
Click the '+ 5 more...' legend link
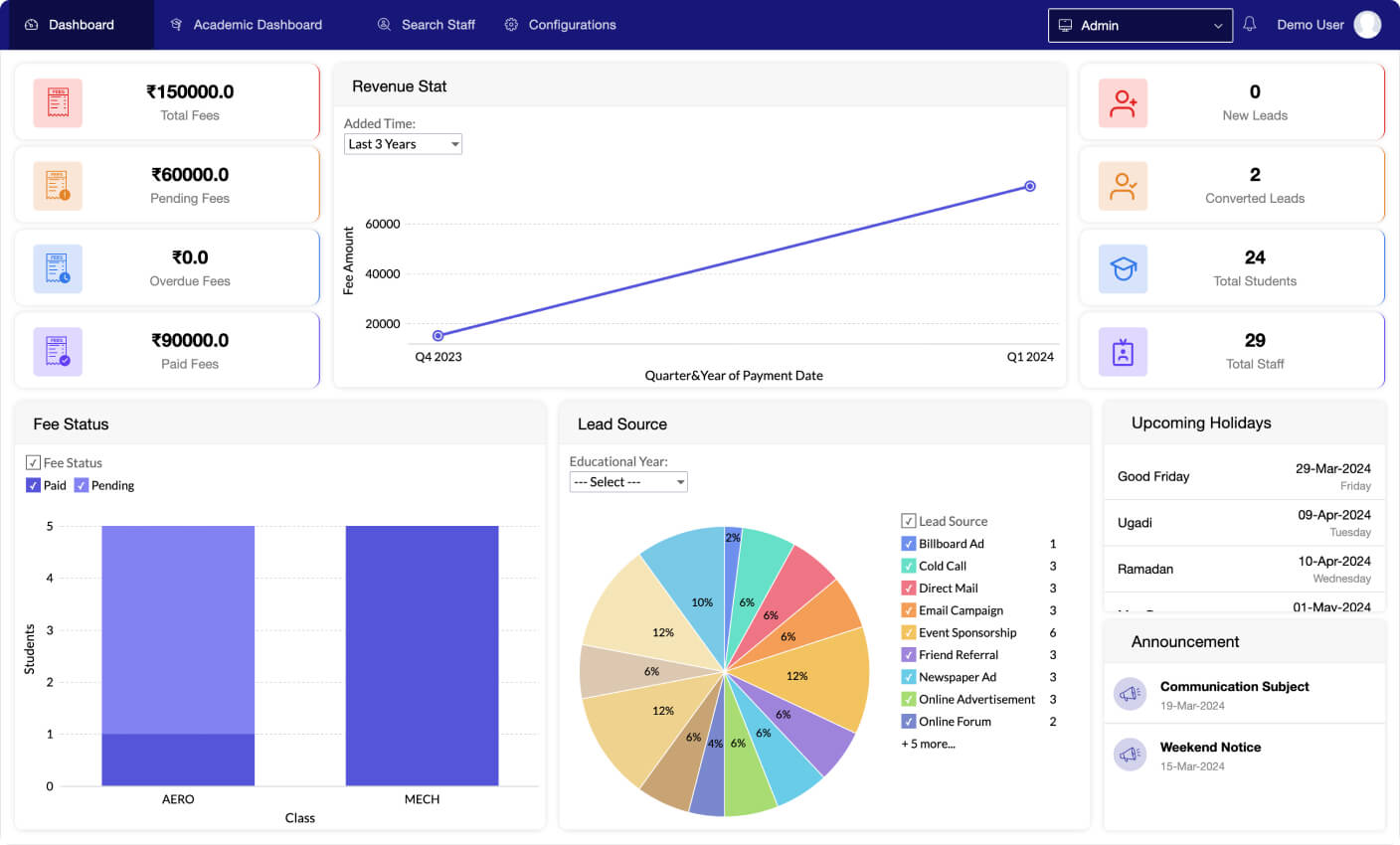point(928,744)
